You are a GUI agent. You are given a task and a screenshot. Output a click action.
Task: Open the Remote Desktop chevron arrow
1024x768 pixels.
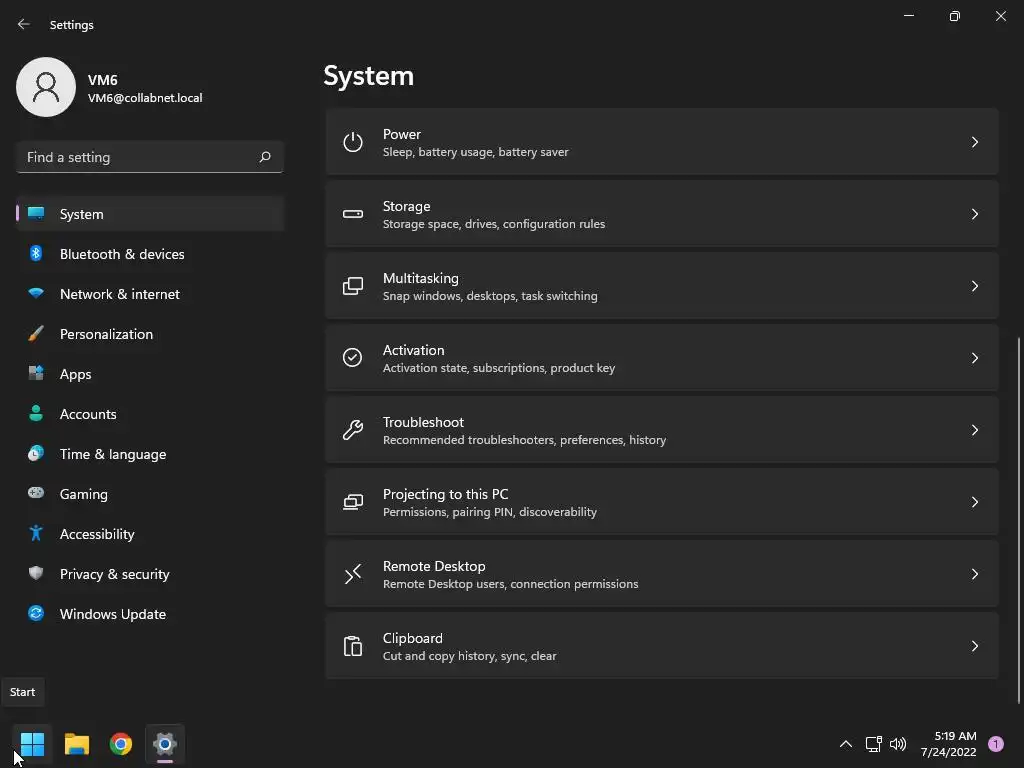[974, 574]
